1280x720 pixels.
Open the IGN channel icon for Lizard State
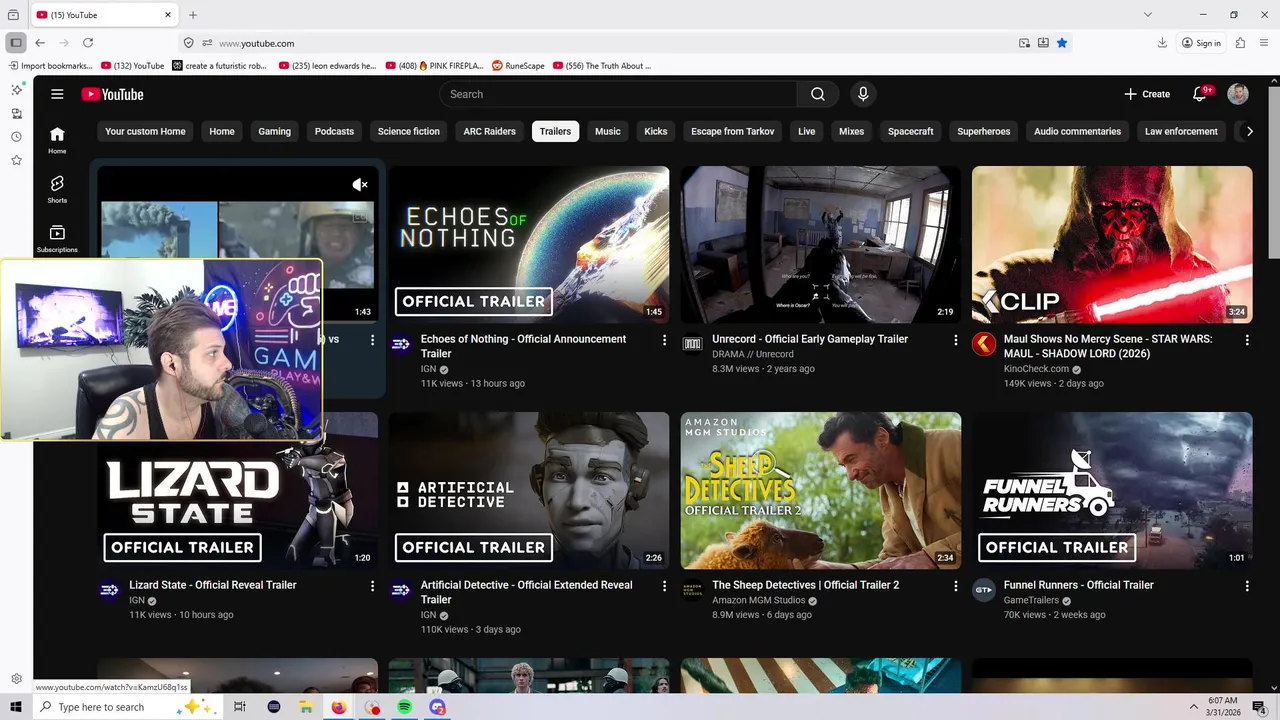(x=109, y=590)
